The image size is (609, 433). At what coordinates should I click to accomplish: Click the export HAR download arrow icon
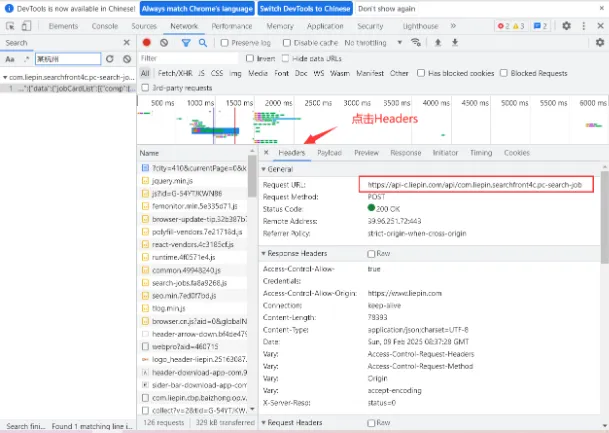(455, 42)
